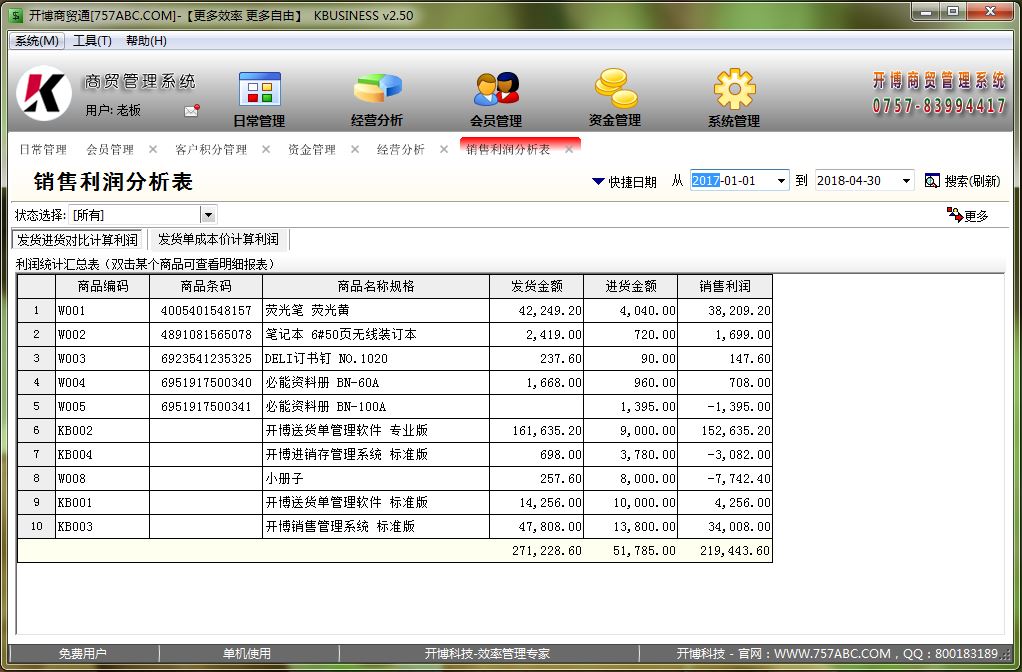Select purchase amount 13,800.00 cell
This screenshot has width=1022, height=672.
point(631,527)
